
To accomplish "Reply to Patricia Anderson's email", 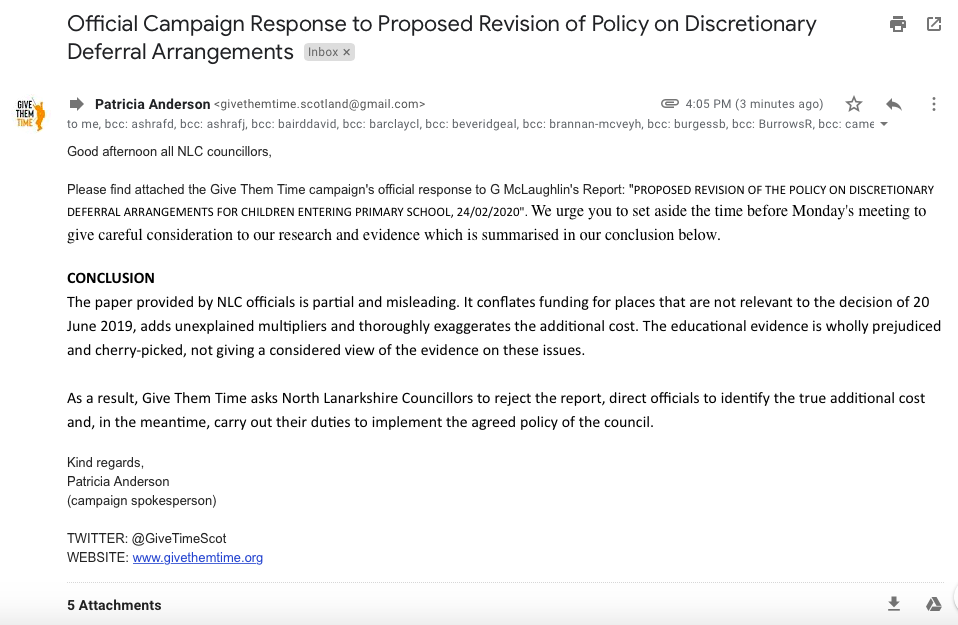I will (894, 104).
